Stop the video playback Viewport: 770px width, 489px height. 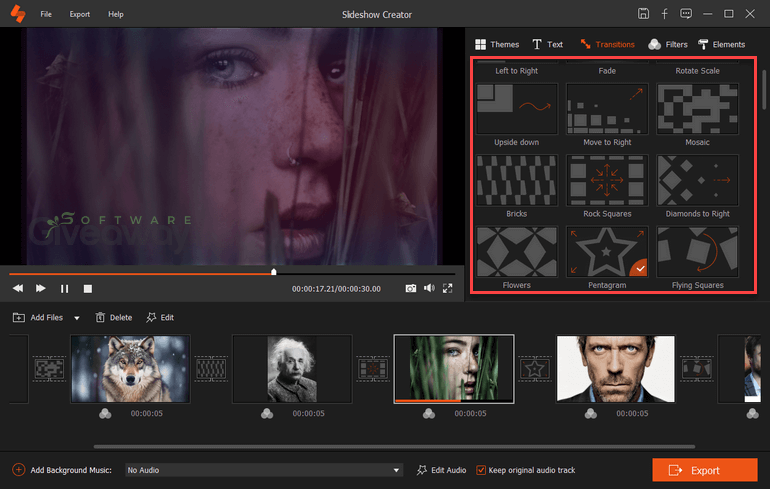(88, 288)
